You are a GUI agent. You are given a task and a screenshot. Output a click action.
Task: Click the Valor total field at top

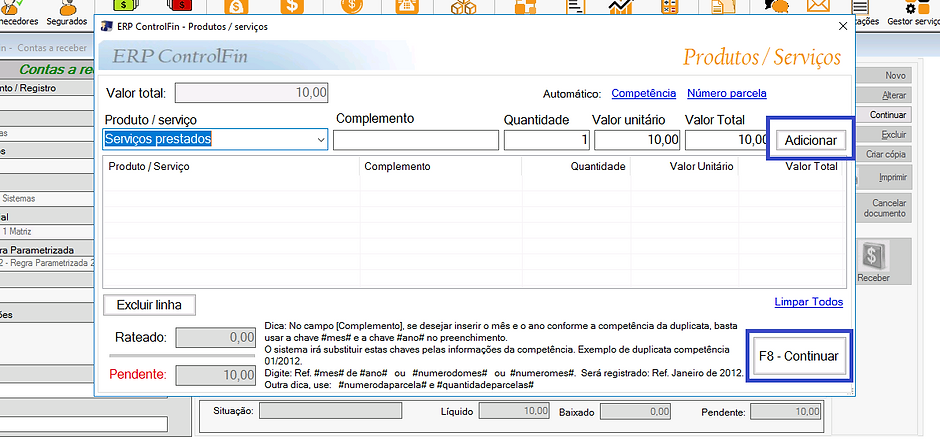[252, 93]
